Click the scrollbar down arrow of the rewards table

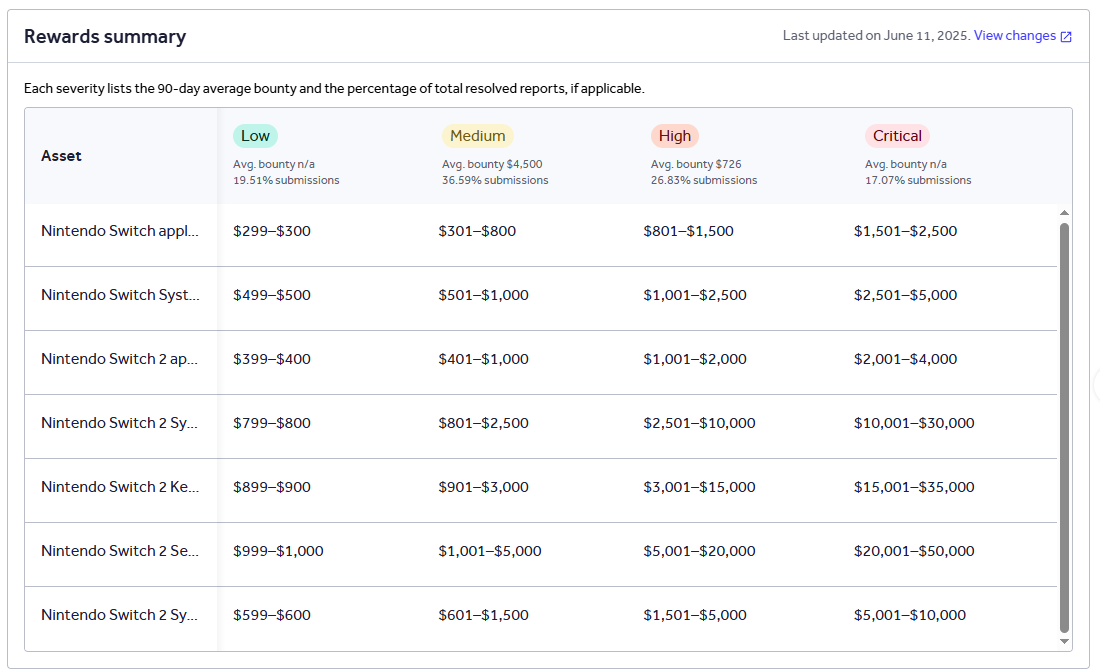1064,641
